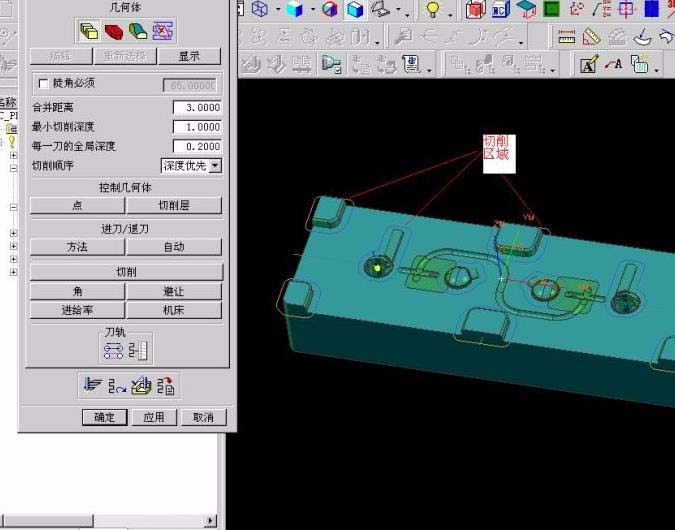The image size is (675, 530).
Task: Select the Trim boundary geometry icon
Action: (x=161, y=30)
